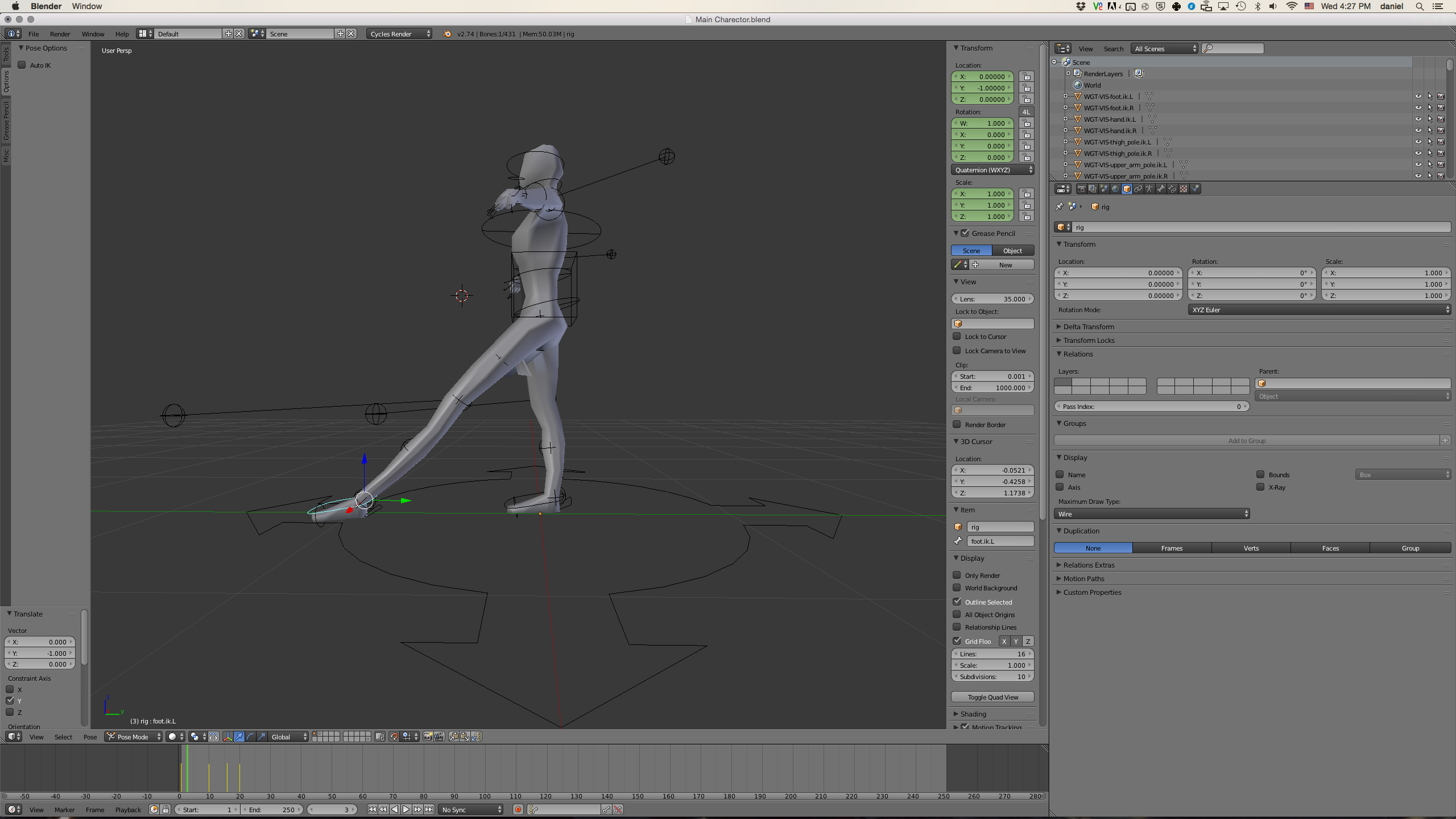Open the World properties globe tab
Viewport: 1456px width, 819px height.
(1115, 189)
